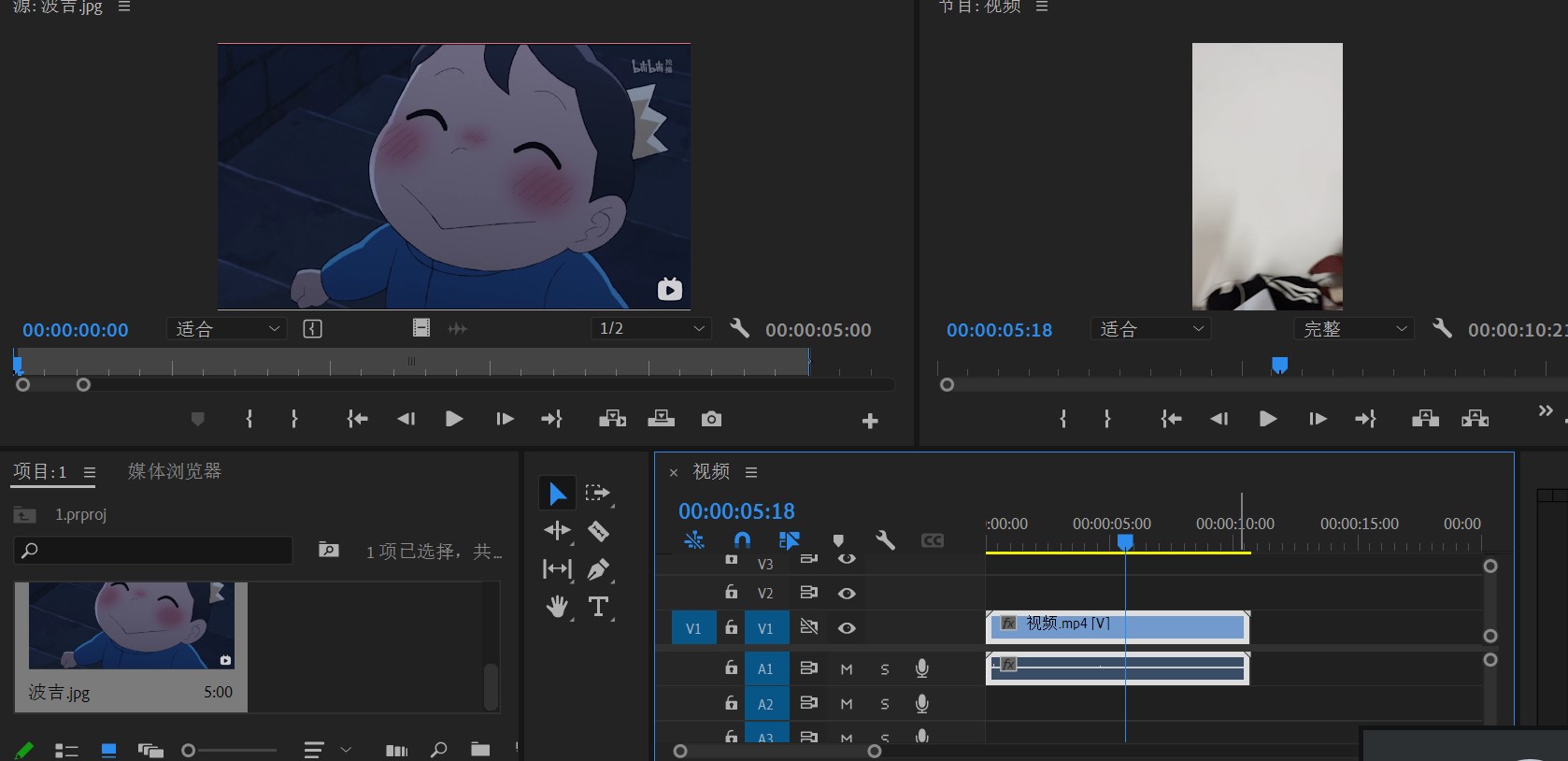Select the Selection tool arrow

tap(557, 494)
